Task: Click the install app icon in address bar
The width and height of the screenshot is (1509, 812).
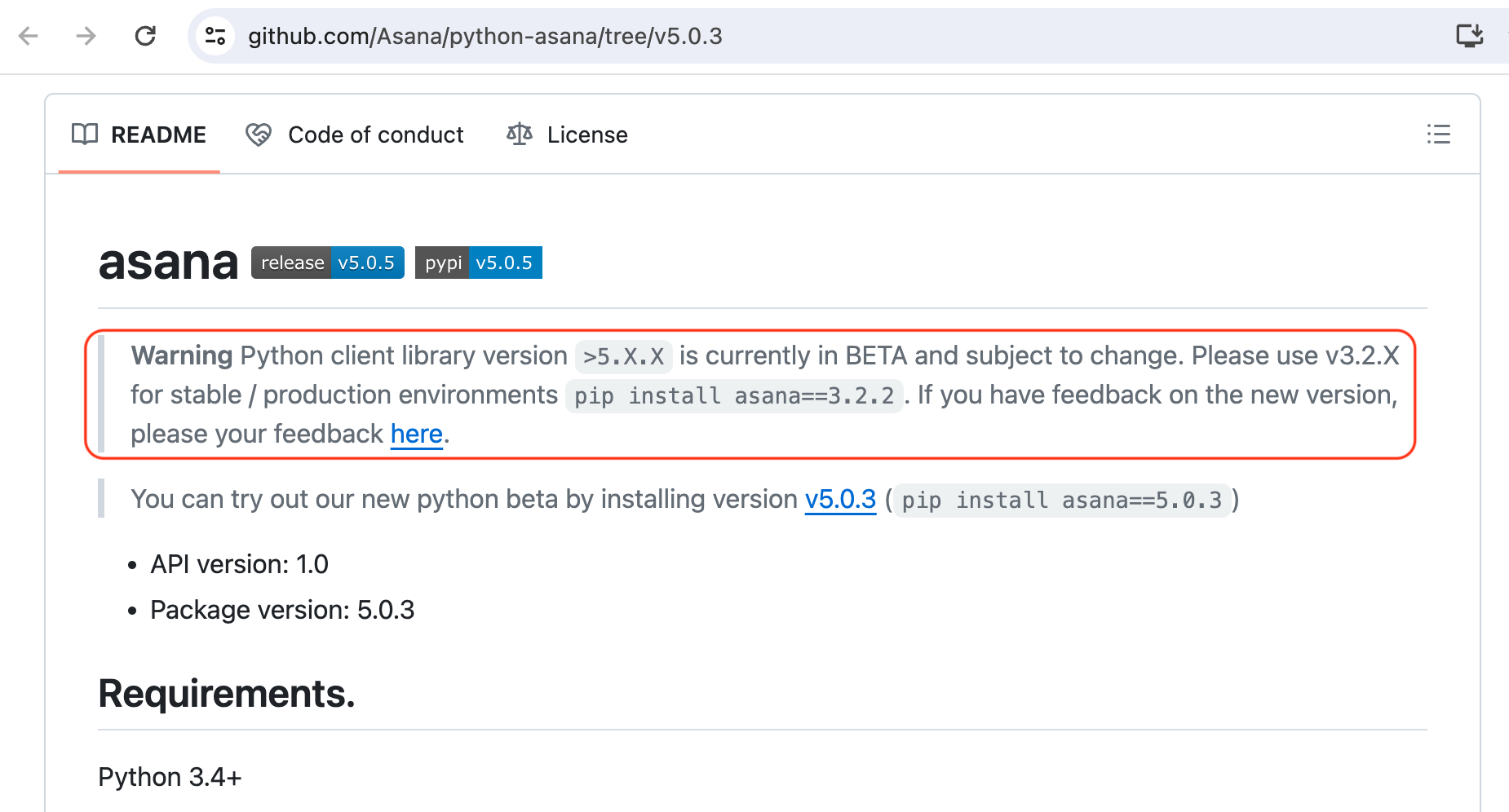Action: pos(1469,36)
